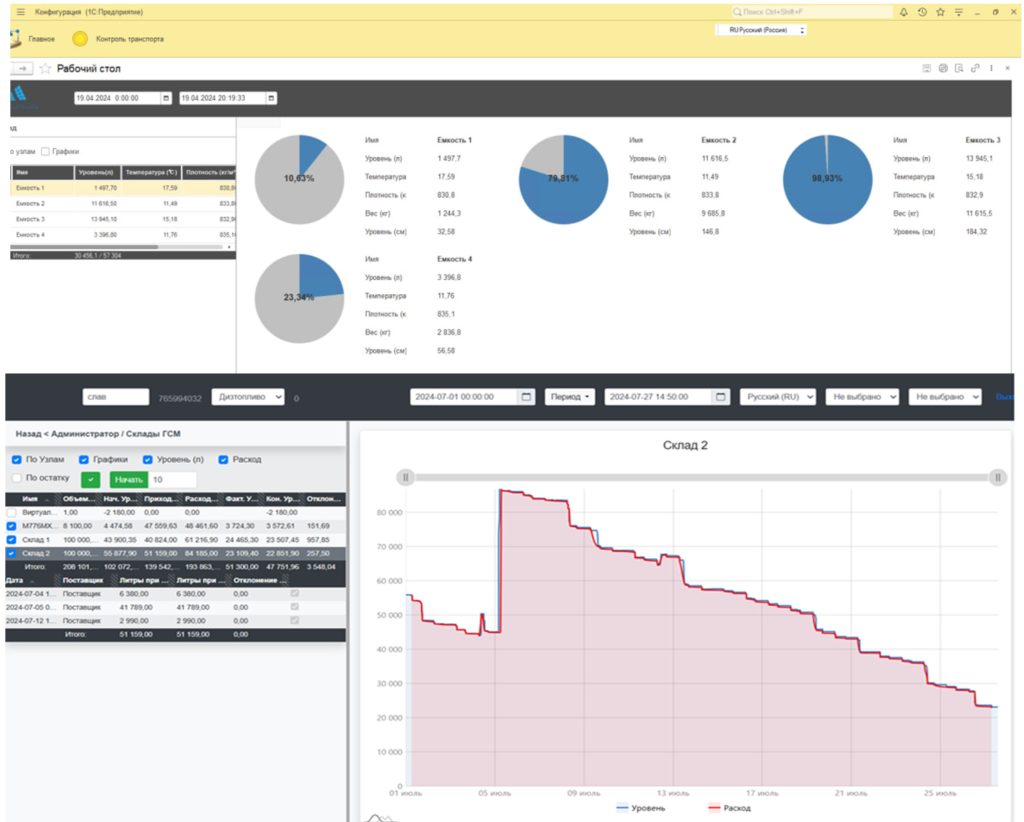Screen dimensions: 1024x822
Task: Toggle the Расход checkbox
Action: click(x=223, y=460)
